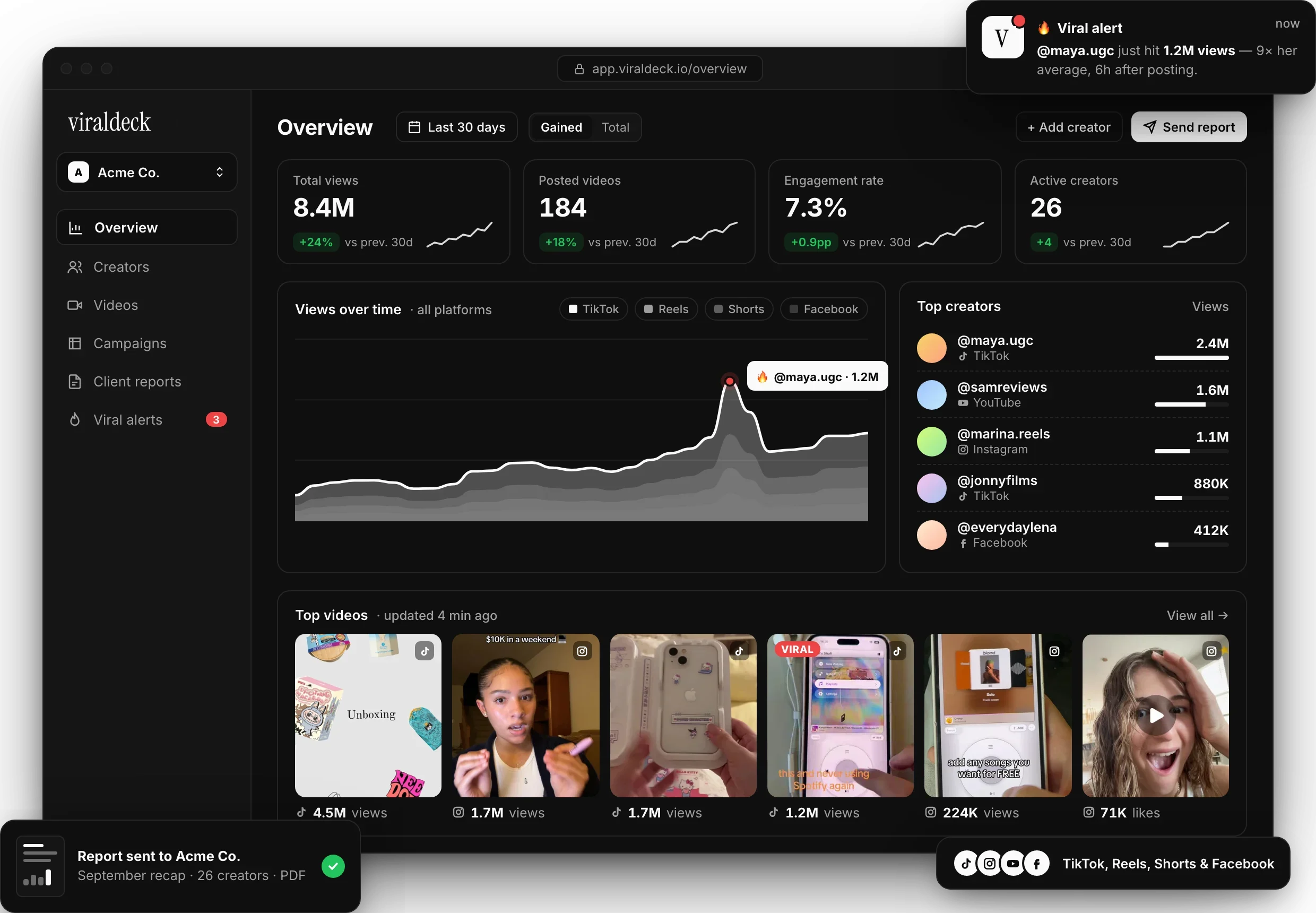Click @jonnyfilms' purple avatar
The image size is (1316, 913).
click(932, 488)
